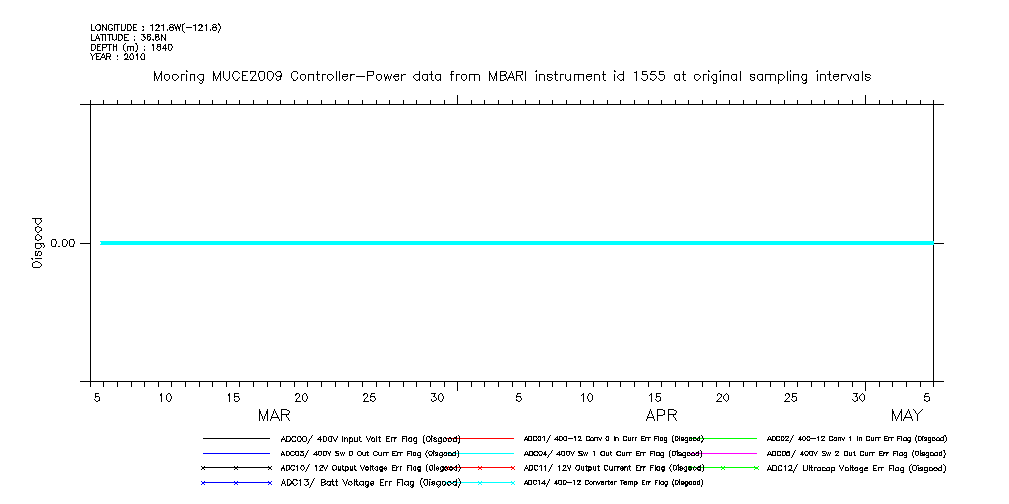Click the APR month label on x-axis

661,415
